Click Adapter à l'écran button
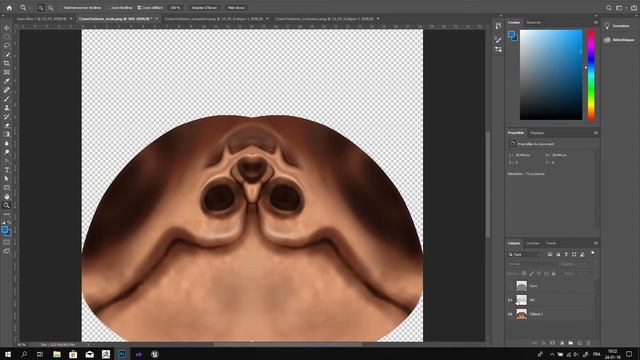 click(x=204, y=8)
